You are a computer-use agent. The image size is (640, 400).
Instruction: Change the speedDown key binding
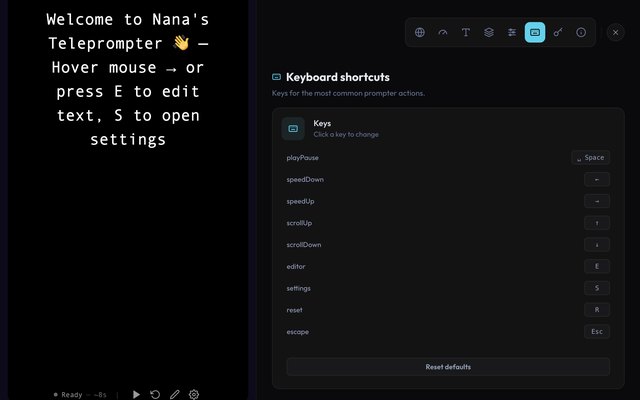[x=597, y=180]
